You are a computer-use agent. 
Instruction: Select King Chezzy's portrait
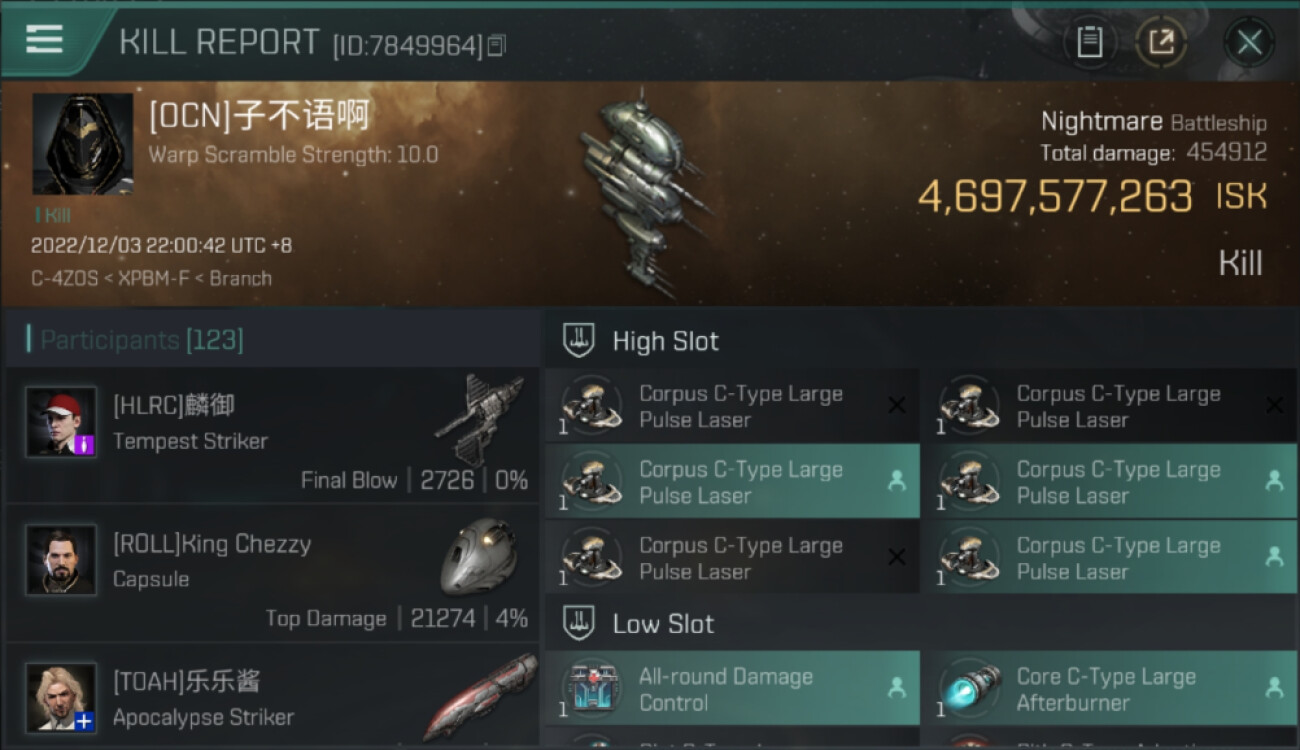[x=61, y=560]
